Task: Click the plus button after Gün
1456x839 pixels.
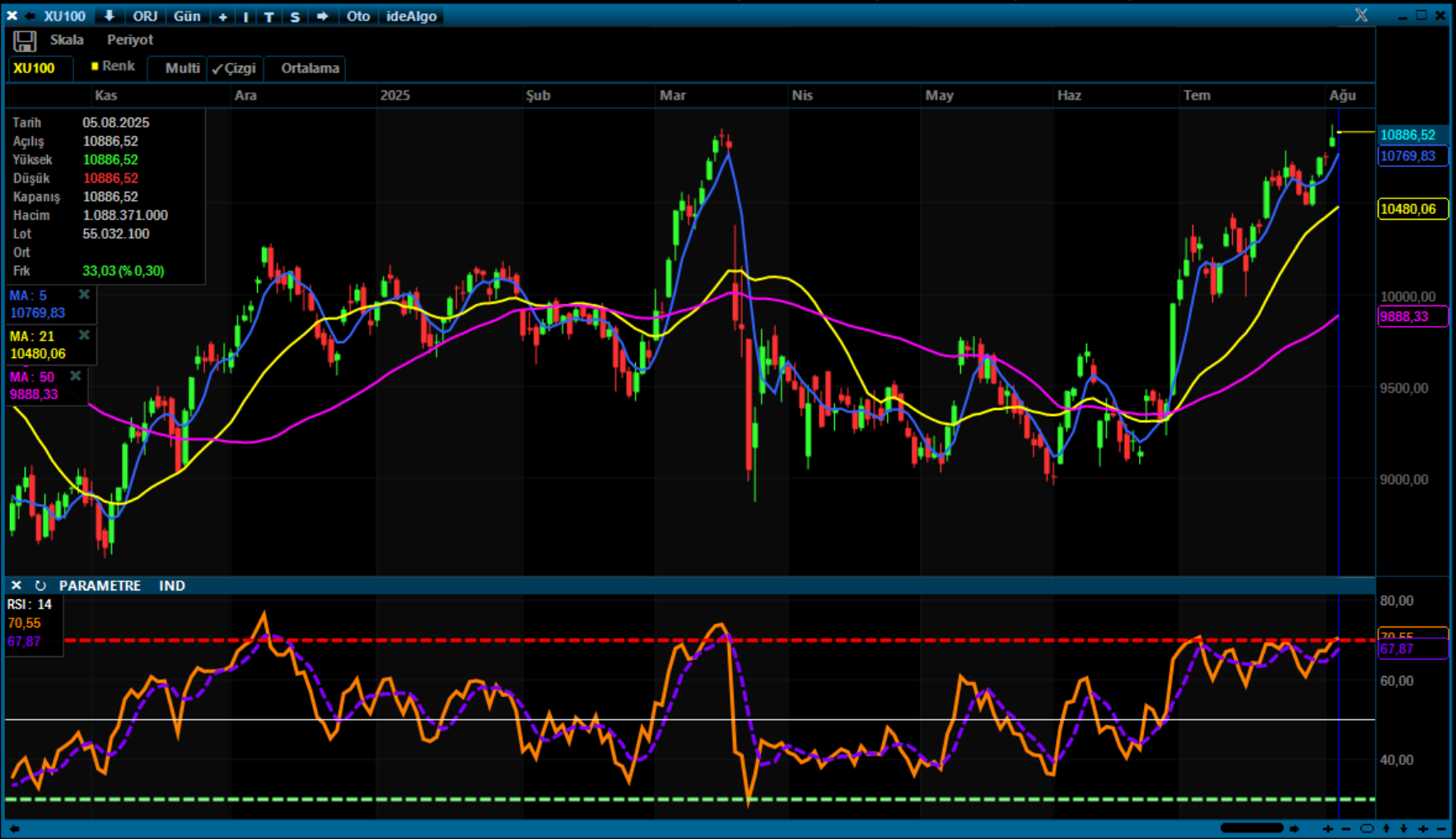Action: coord(222,16)
